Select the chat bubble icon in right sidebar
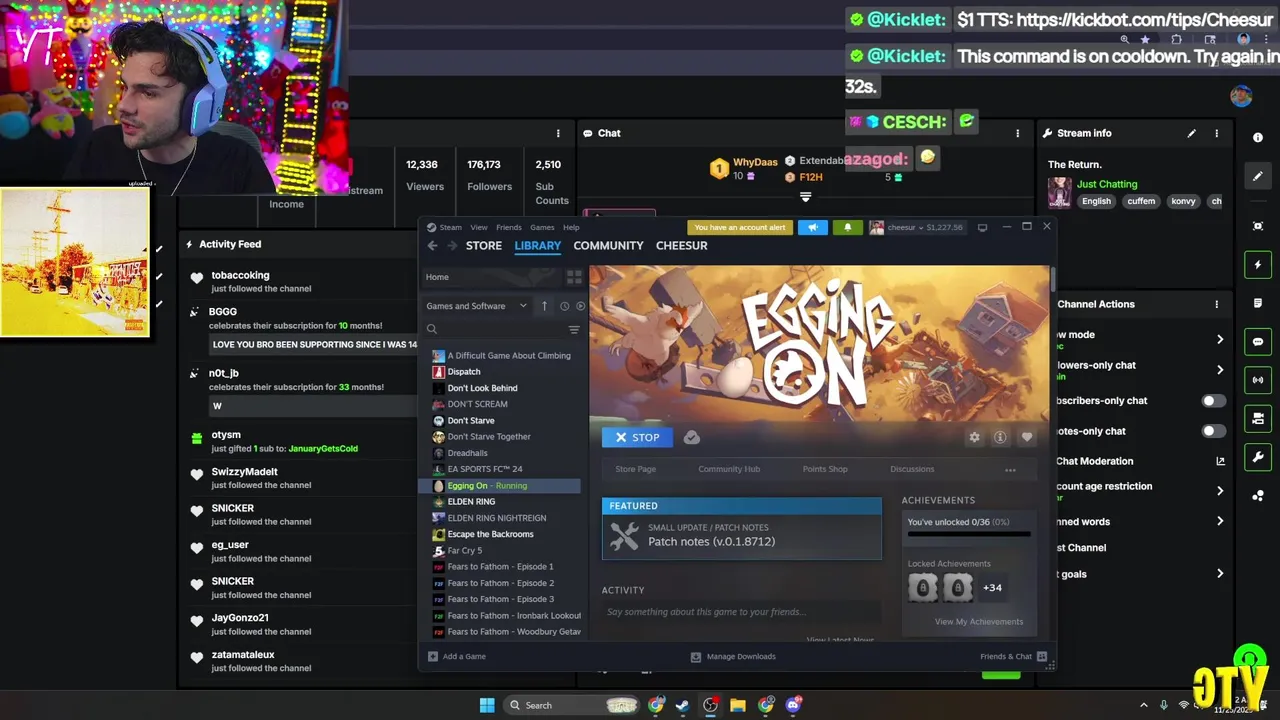Screen dimensions: 1280x720 1258,342
